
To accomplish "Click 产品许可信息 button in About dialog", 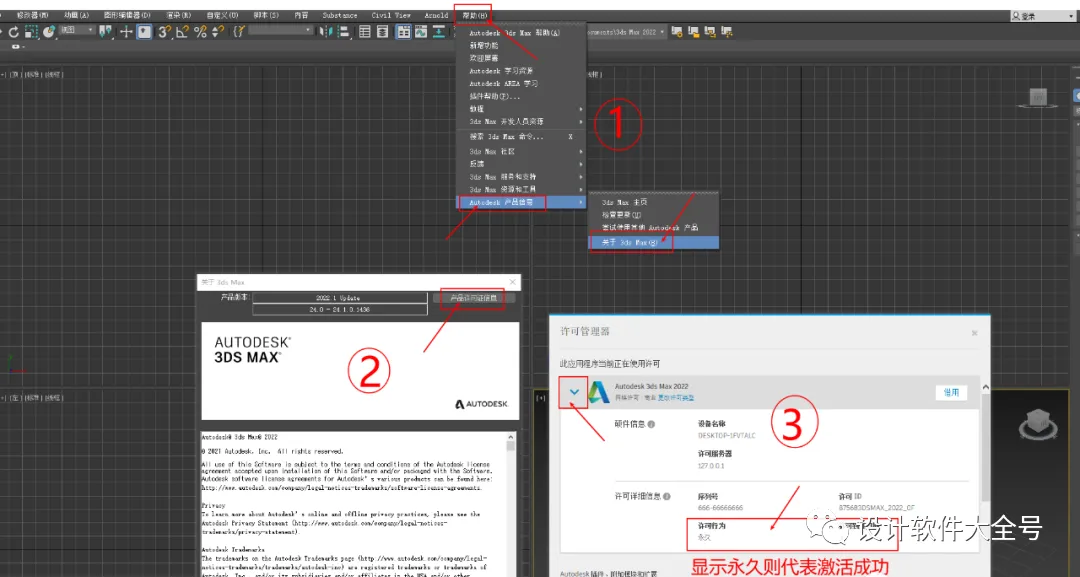I will click(473, 298).
